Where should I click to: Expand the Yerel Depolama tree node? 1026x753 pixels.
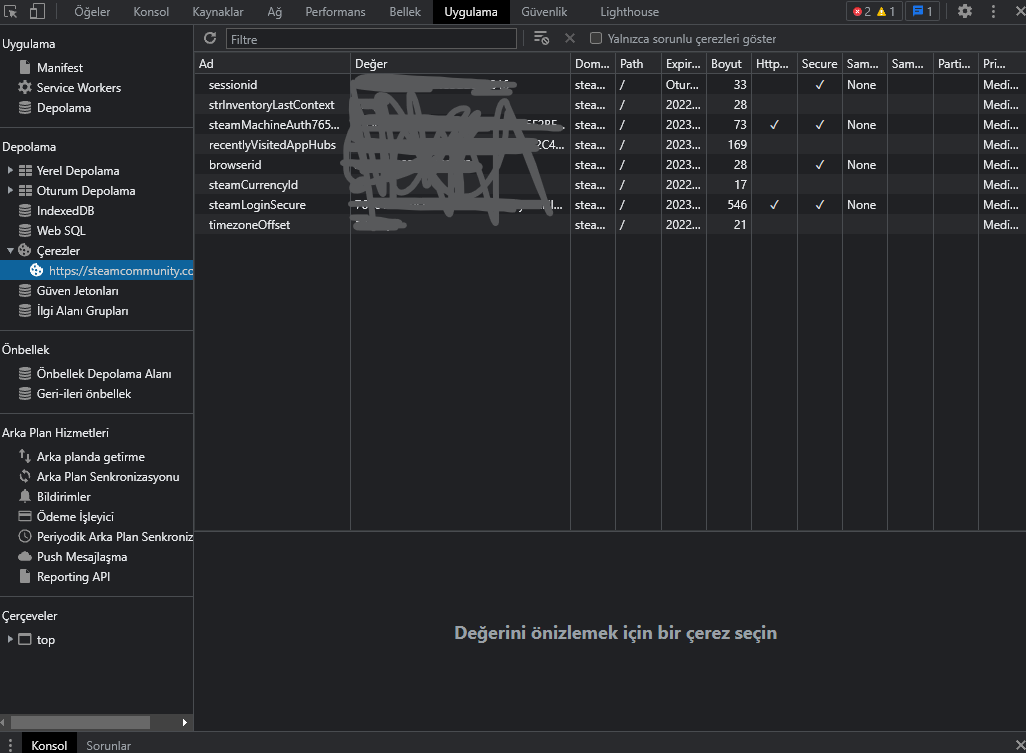tap(10, 171)
